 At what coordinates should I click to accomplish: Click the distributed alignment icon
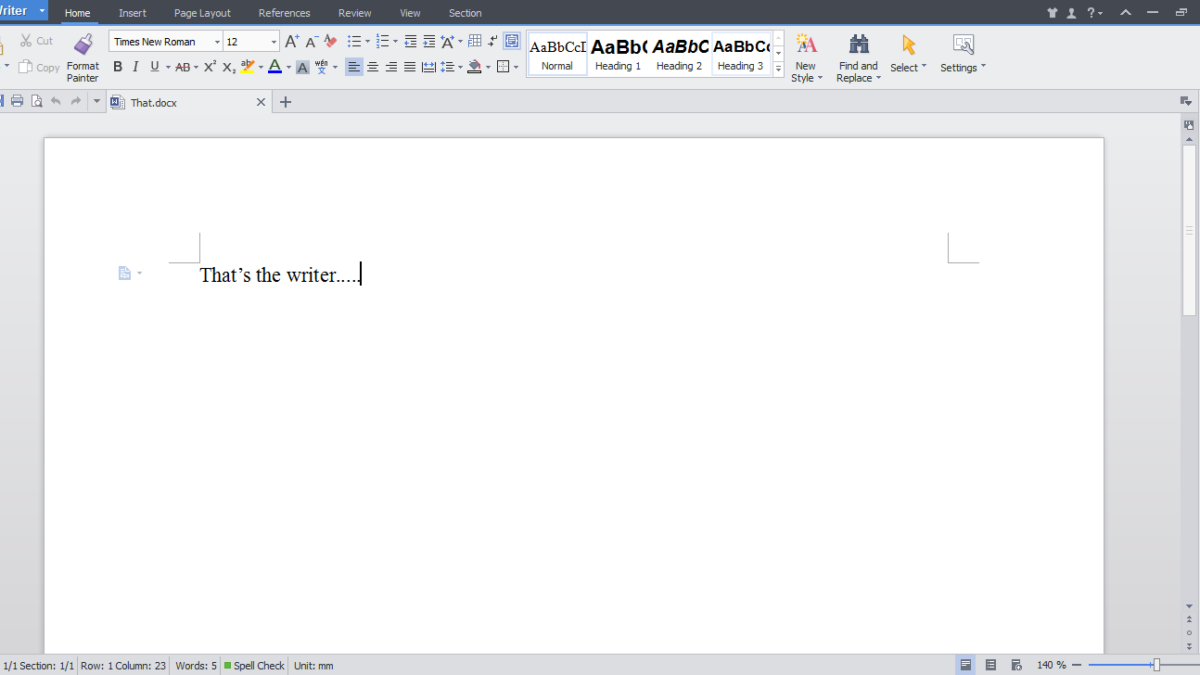click(x=428, y=67)
